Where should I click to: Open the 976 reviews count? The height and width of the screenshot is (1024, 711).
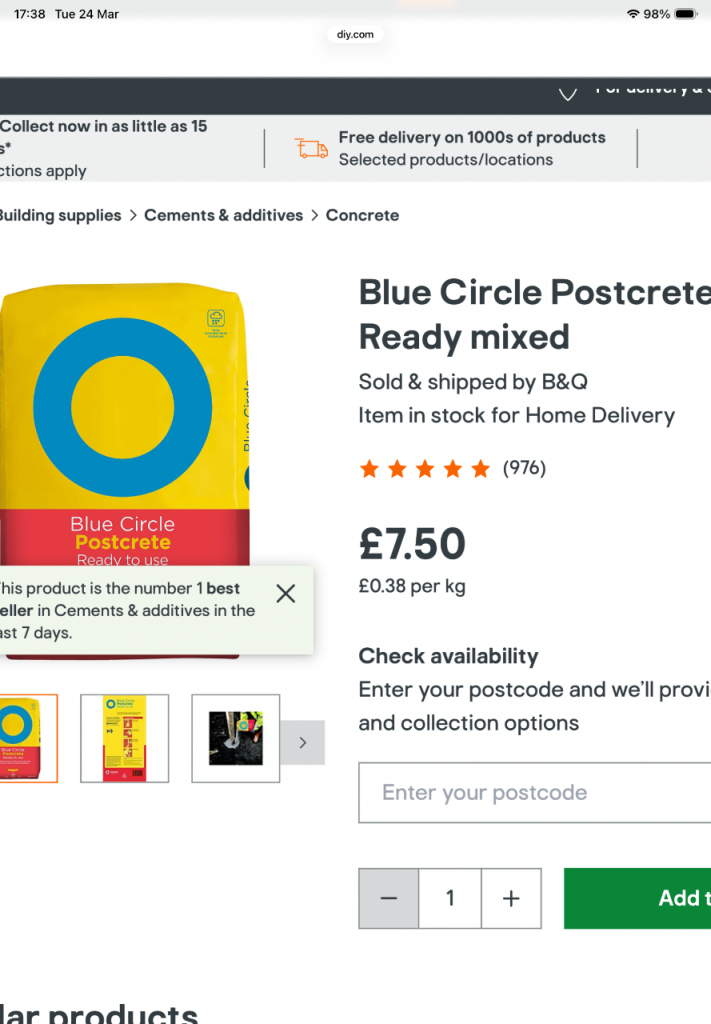click(x=524, y=467)
